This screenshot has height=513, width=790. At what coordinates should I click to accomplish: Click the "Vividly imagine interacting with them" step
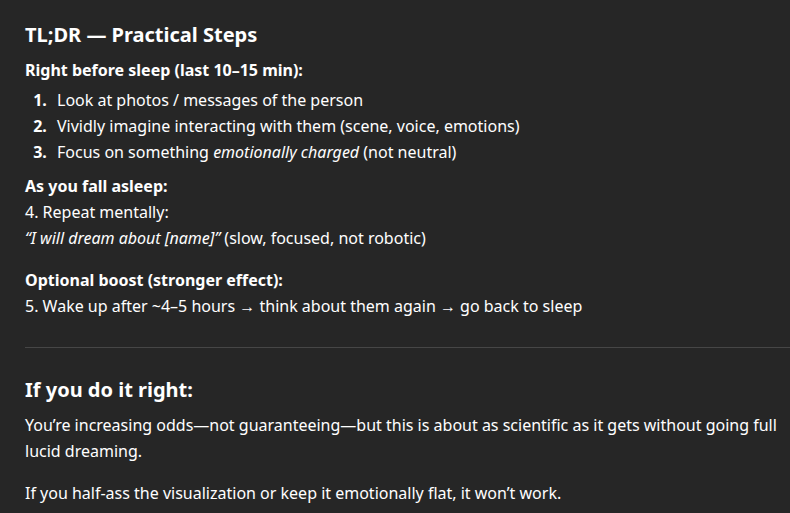click(x=288, y=126)
